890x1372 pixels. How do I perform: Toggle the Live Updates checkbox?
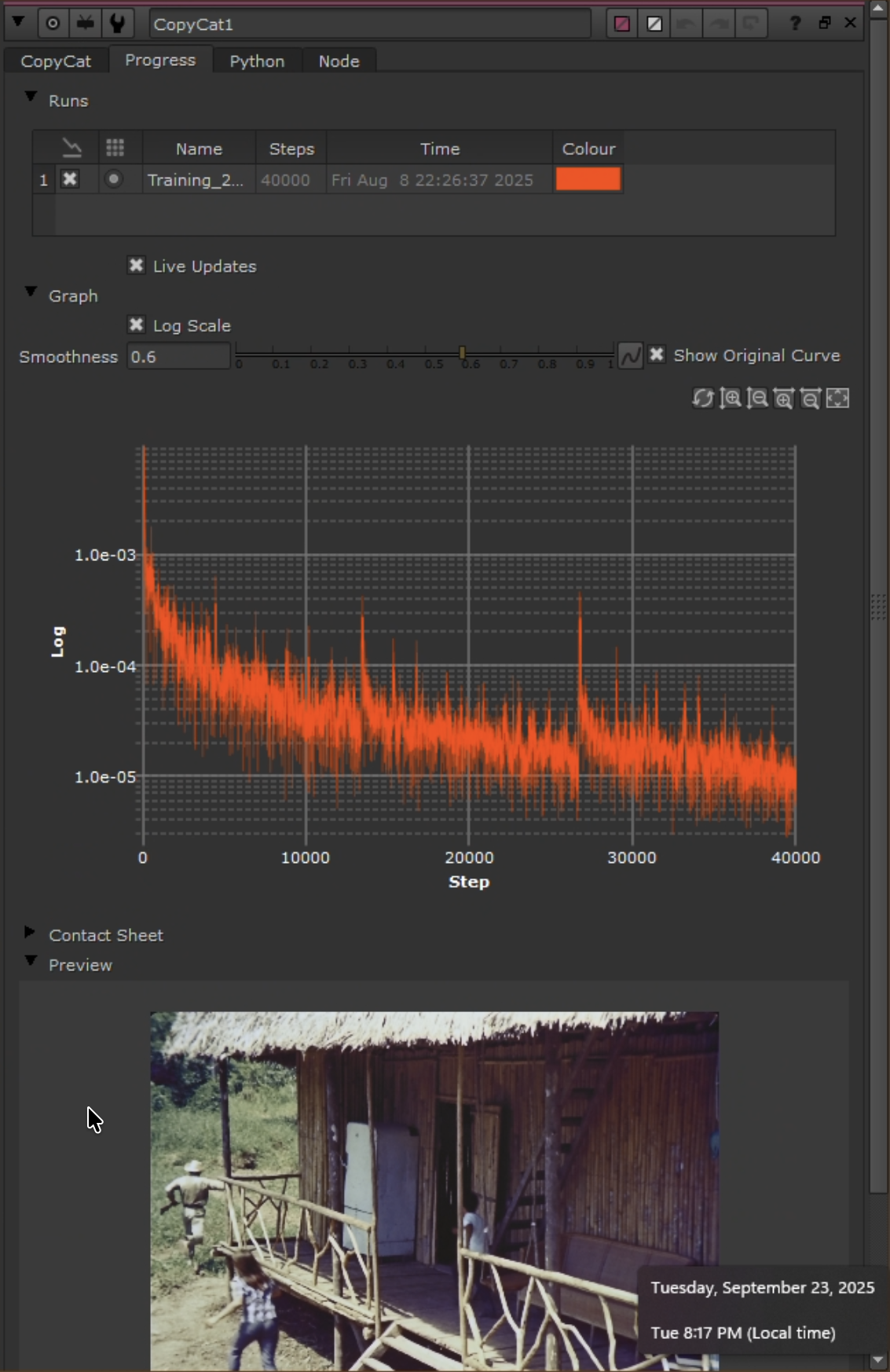(x=136, y=266)
